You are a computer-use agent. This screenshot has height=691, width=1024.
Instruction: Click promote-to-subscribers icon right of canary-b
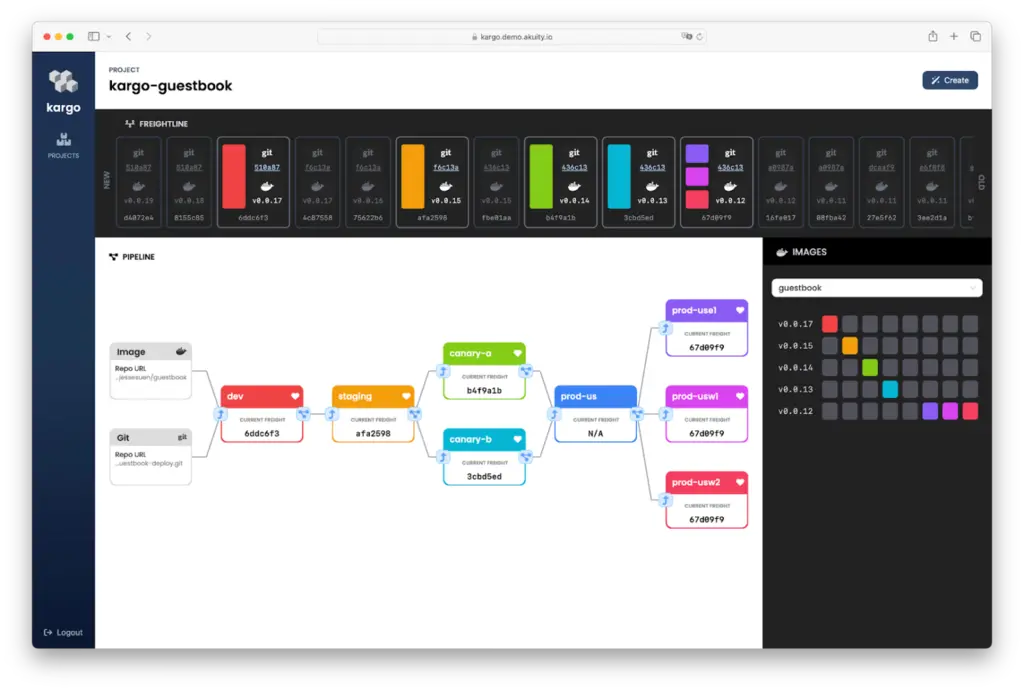(526, 457)
